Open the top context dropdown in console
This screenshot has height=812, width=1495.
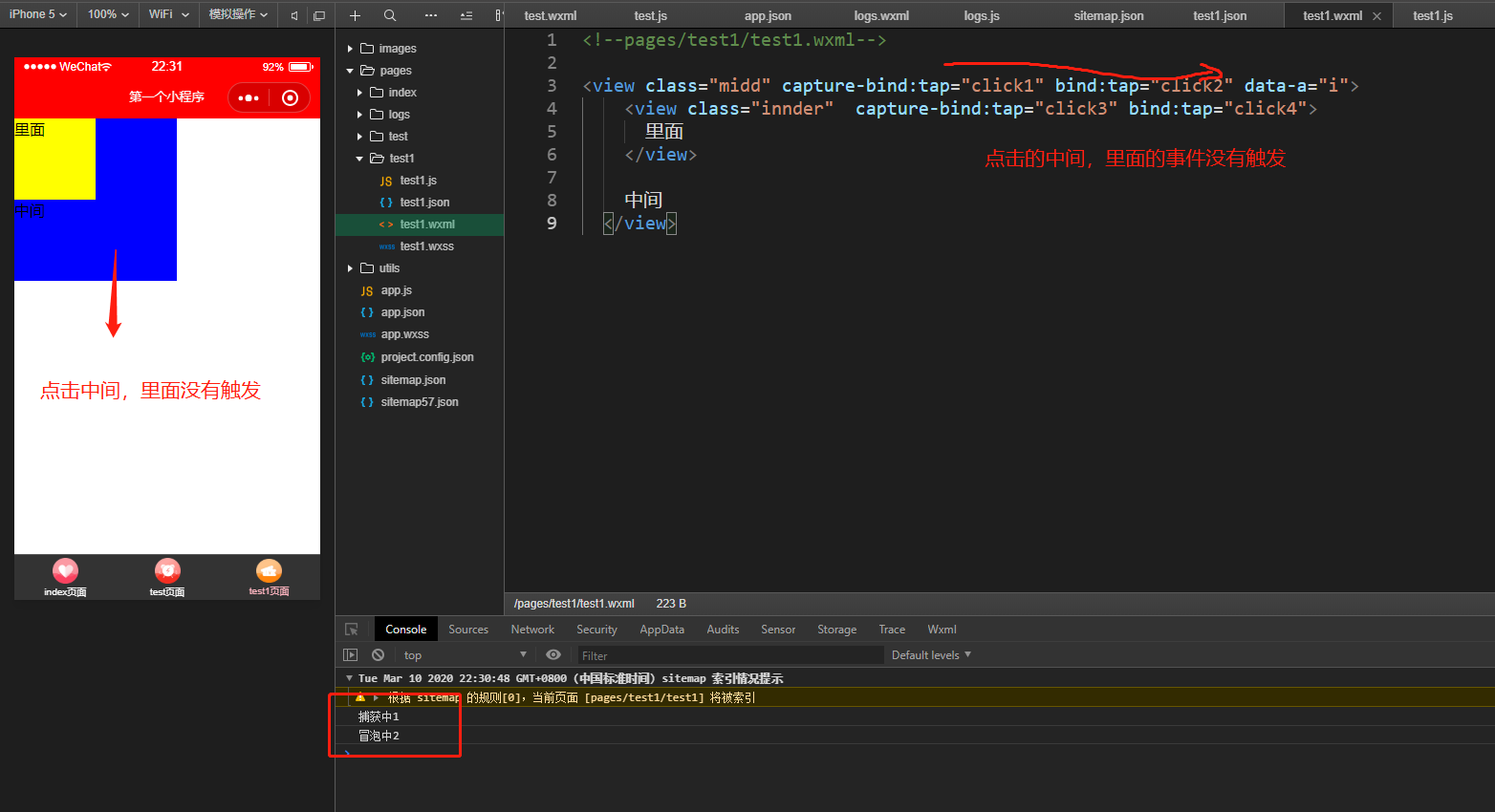coord(465,655)
